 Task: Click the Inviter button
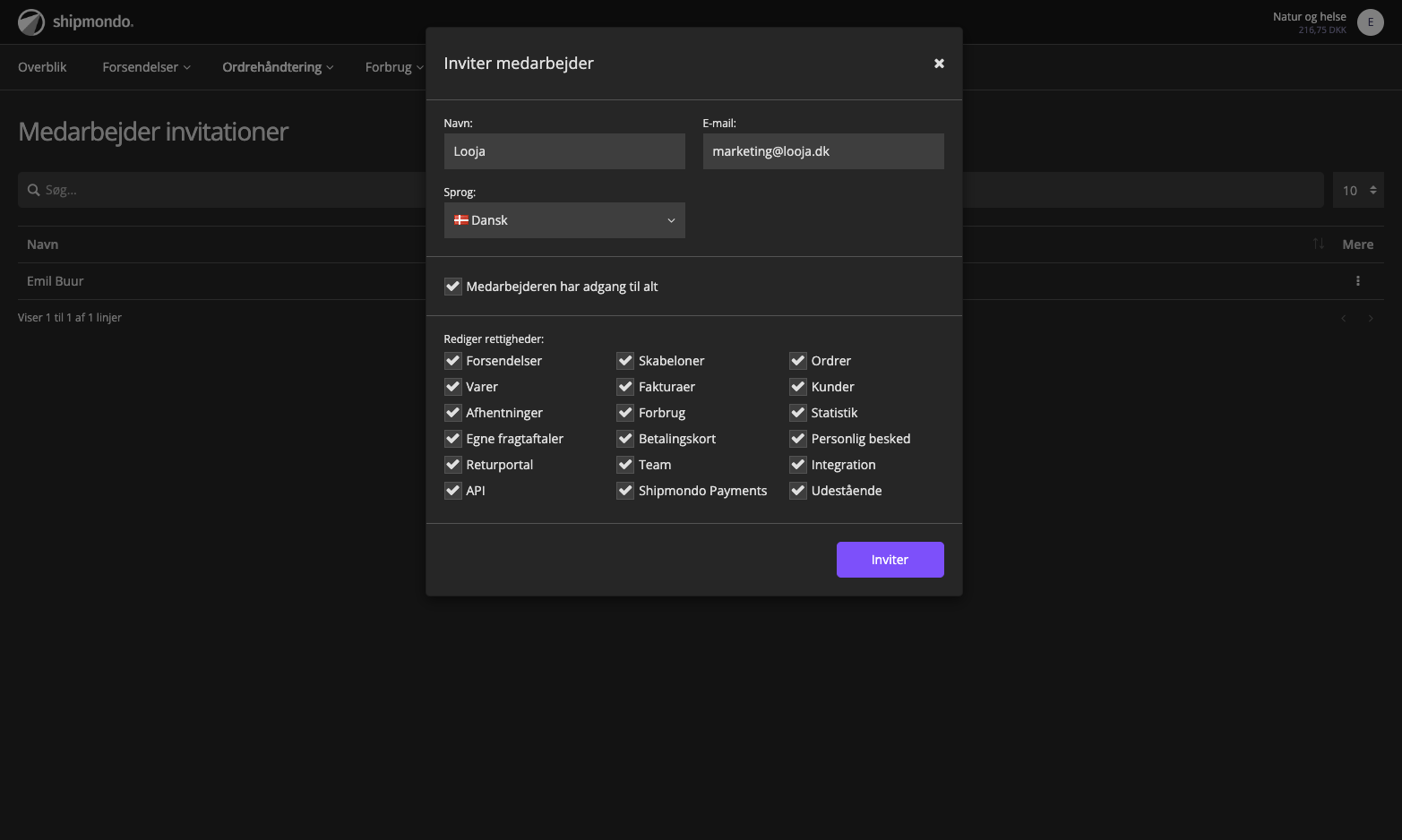click(x=890, y=560)
